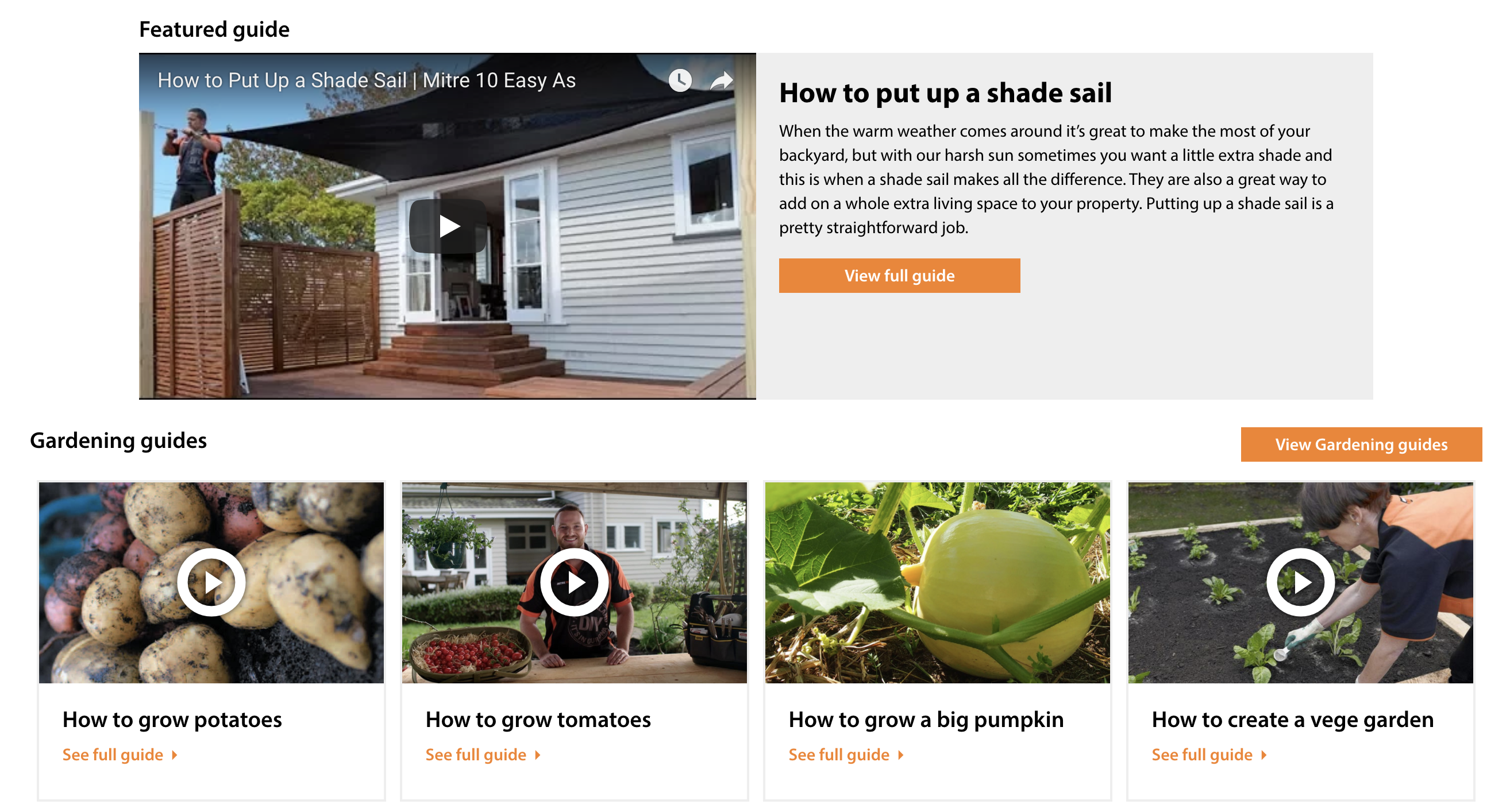Image resolution: width=1510 pixels, height=812 pixels.
Task: Click the play button on grow potatoes video
Action: 212,581
